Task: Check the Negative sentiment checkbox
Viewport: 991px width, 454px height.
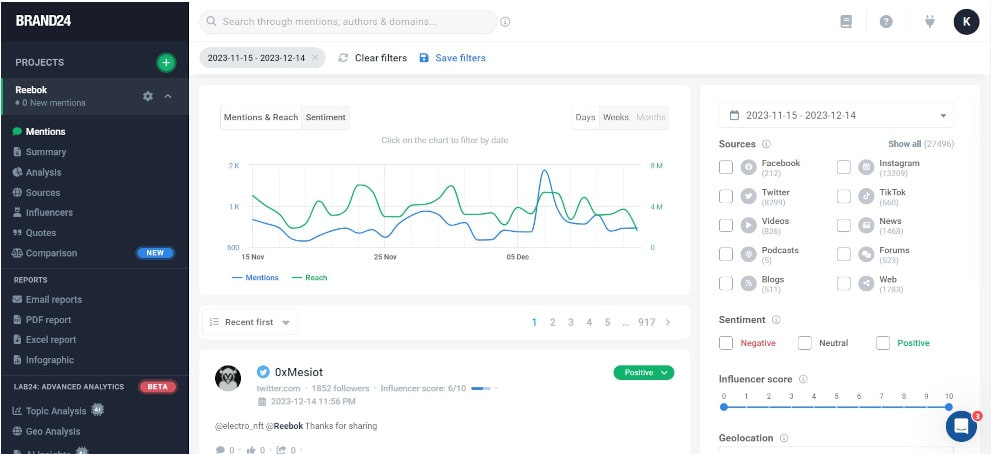Action: coord(726,343)
